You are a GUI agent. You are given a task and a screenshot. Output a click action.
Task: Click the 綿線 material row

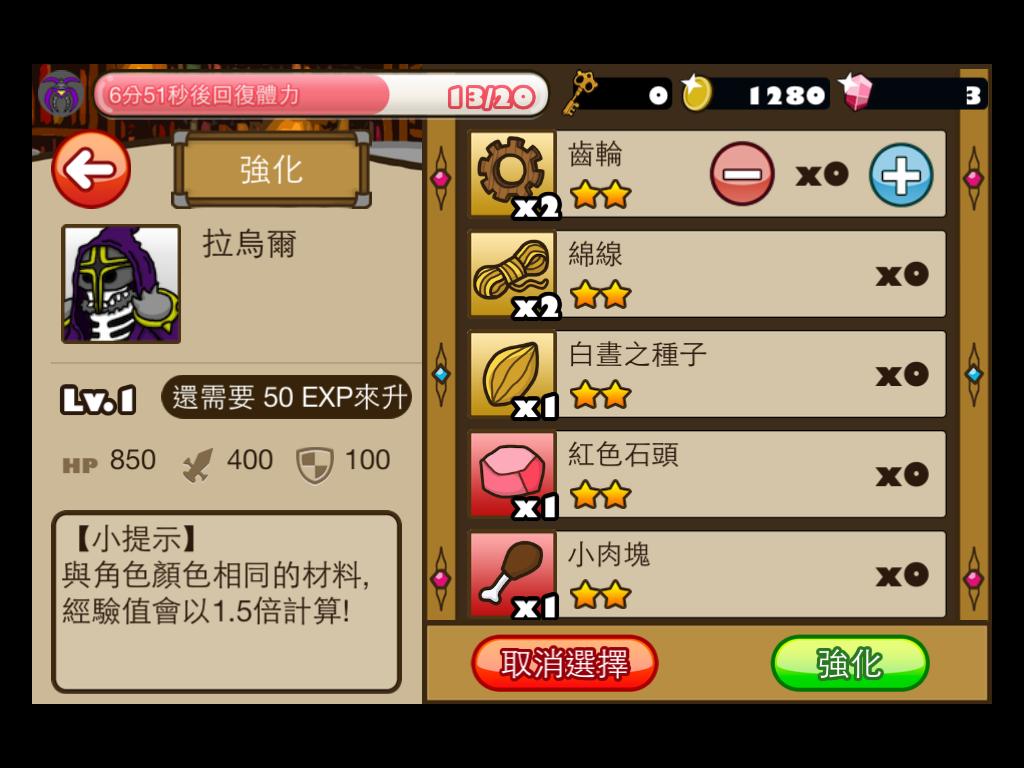click(707, 274)
